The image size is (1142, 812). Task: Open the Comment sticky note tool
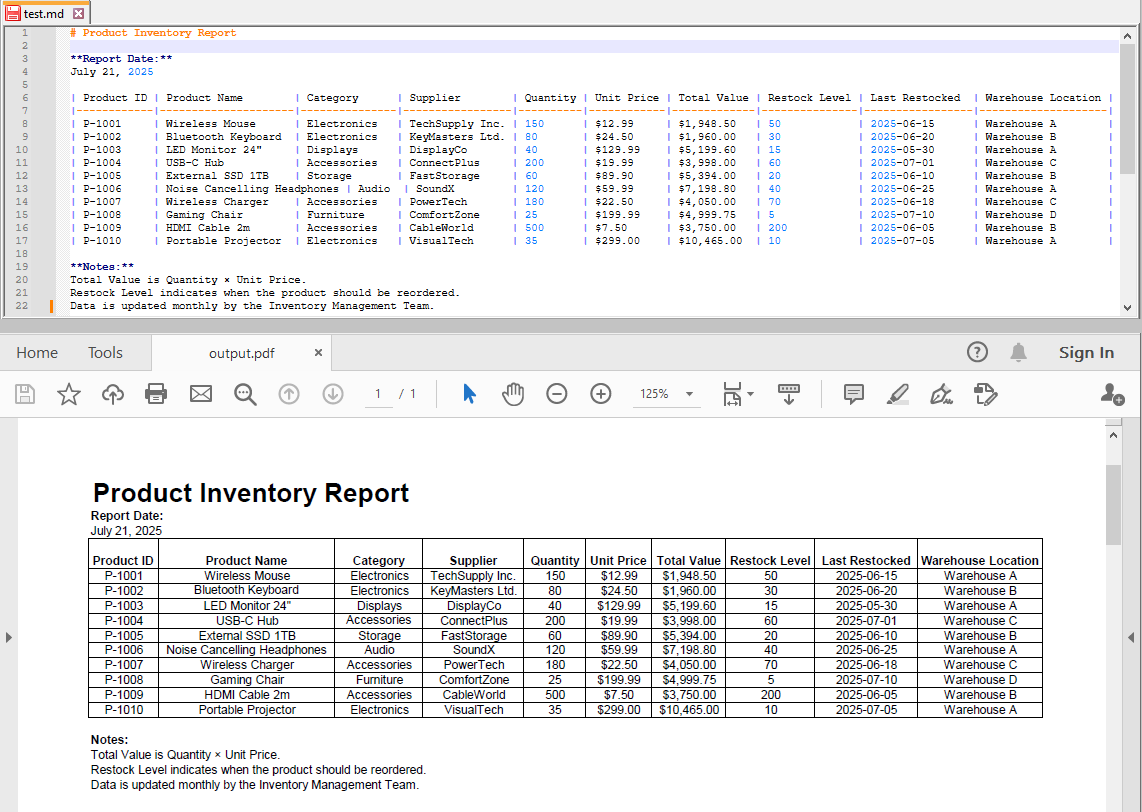point(853,394)
